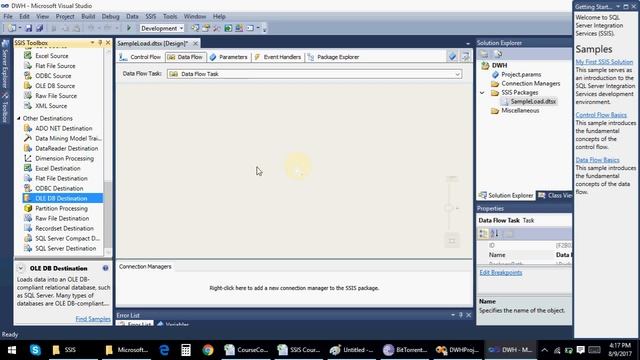Click OLE DB Destination info help icon
Viewport: 640px width, 360px height.
tap(105, 268)
